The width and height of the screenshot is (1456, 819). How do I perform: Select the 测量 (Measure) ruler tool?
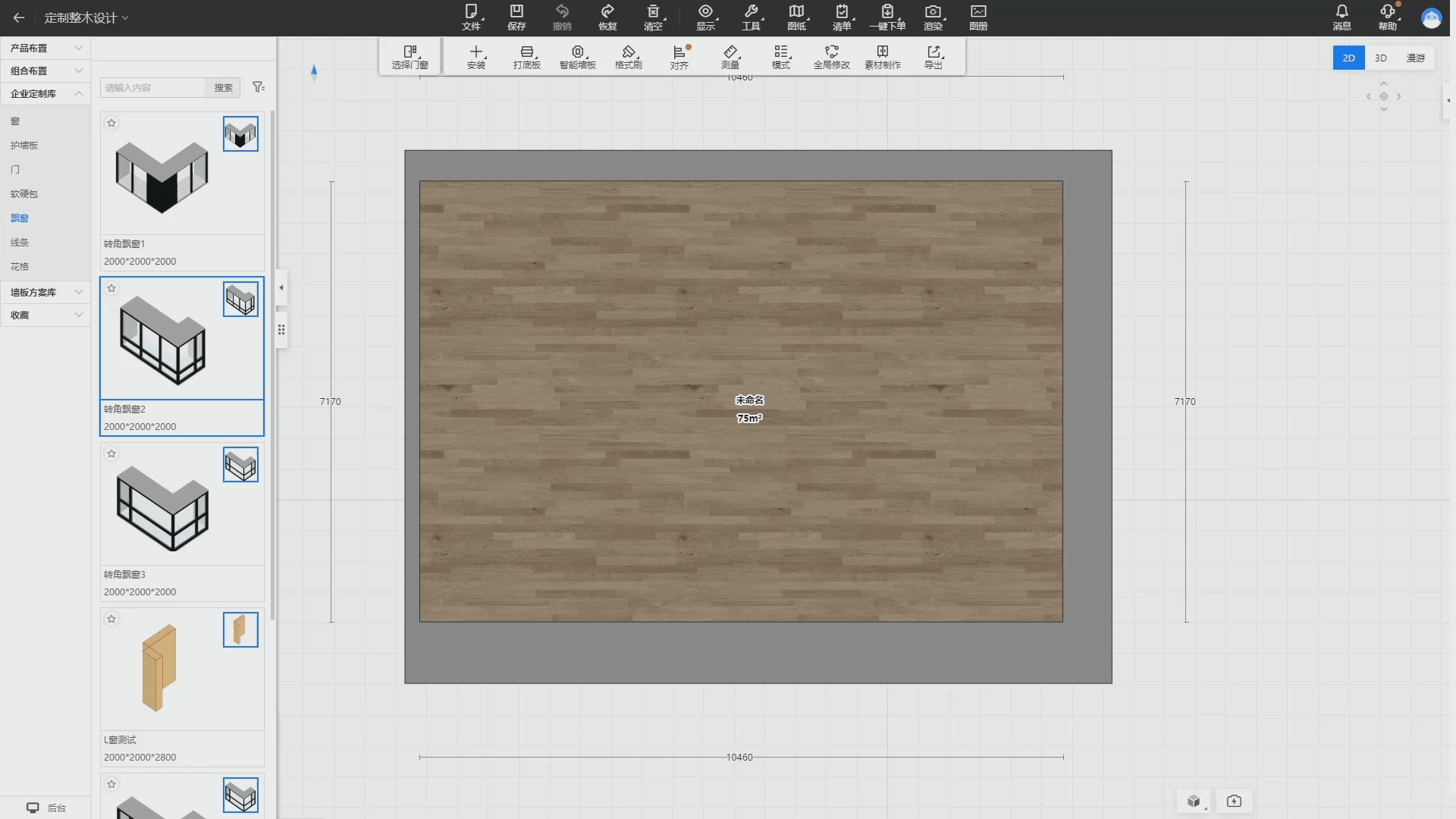point(730,57)
